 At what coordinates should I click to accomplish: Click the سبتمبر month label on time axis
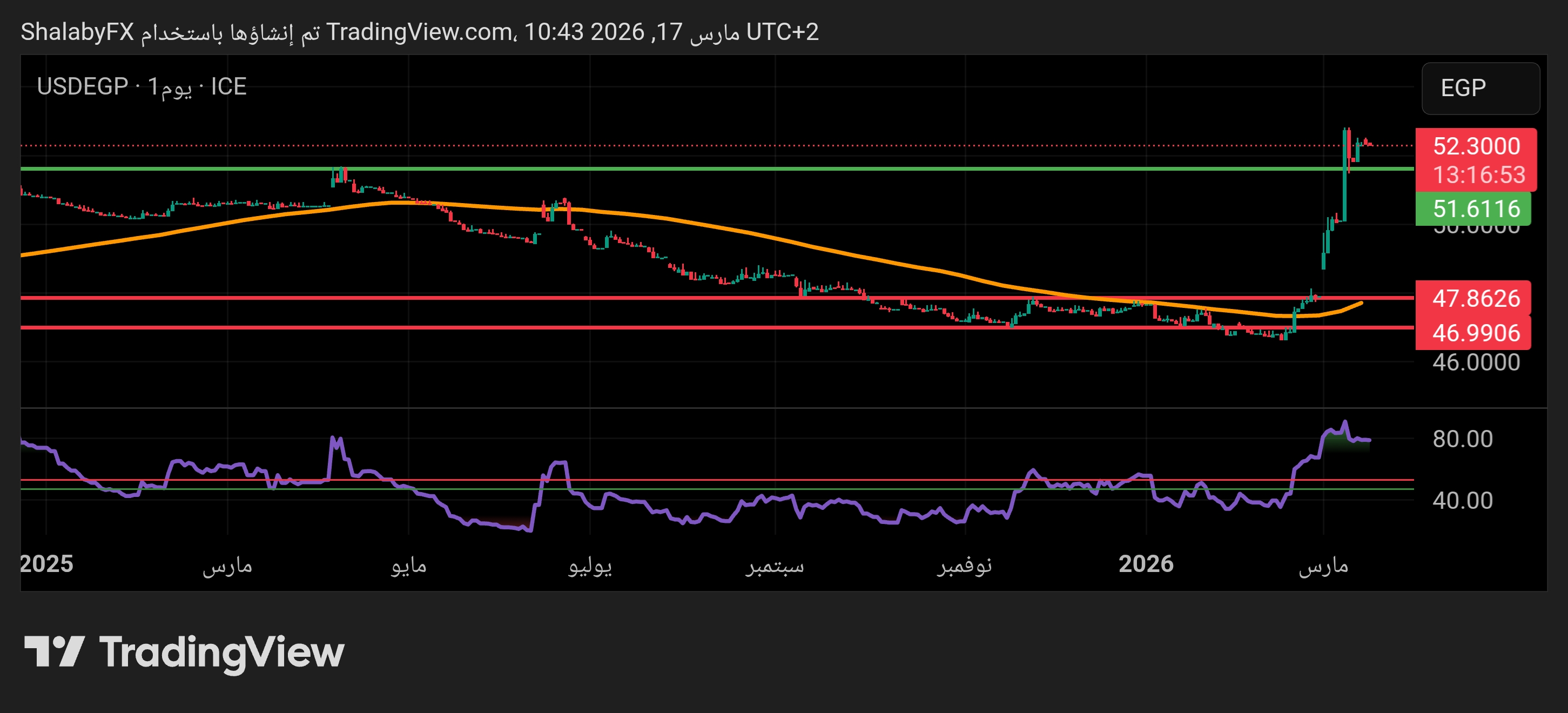click(774, 565)
